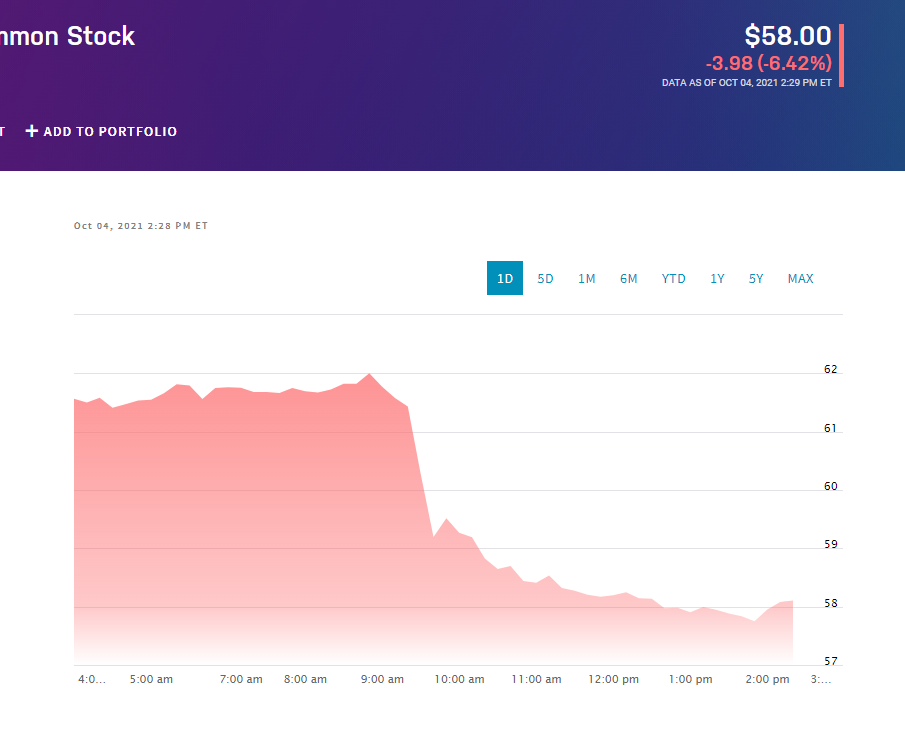The image size is (905, 737).
Task: Show the 6M chart range
Action: pyautogui.click(x=628, y=278)
